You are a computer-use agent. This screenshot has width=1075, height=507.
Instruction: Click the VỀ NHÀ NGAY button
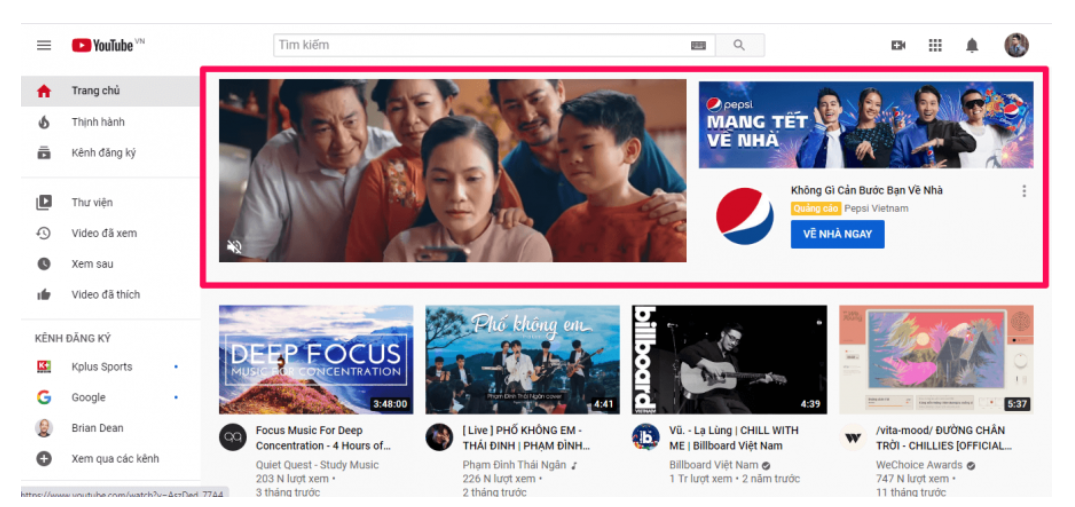click(x=838, y=234)
